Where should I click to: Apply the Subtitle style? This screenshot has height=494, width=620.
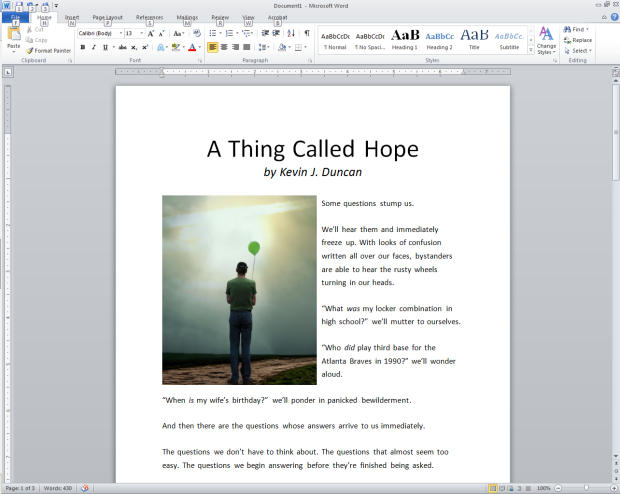pyautogui.click(x=509, y=40)
